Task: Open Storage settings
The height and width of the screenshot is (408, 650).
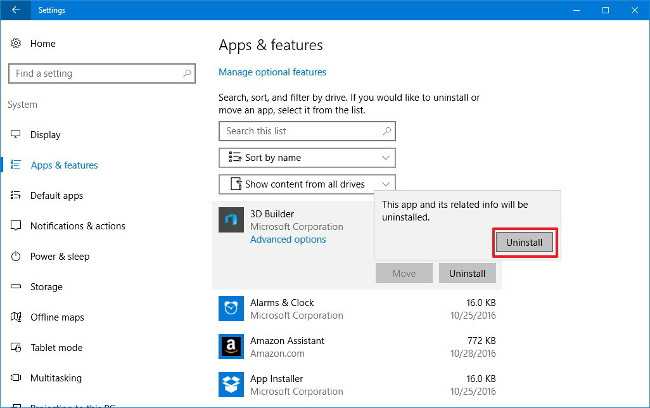Action: click(46, 287)
